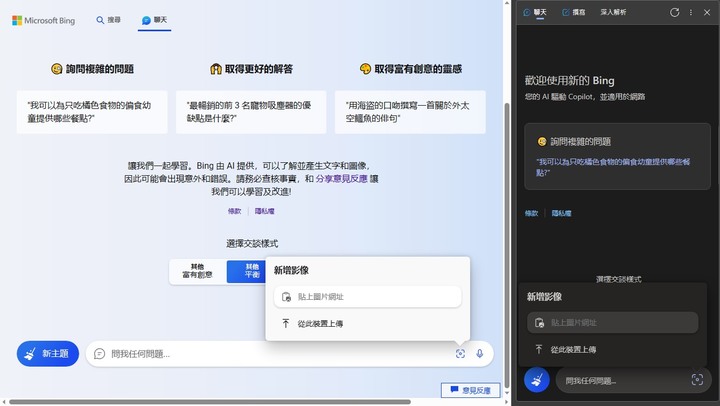Click the Microsoft Bing logo
This screenshot has height=406, width=720.
click(44, 20)
